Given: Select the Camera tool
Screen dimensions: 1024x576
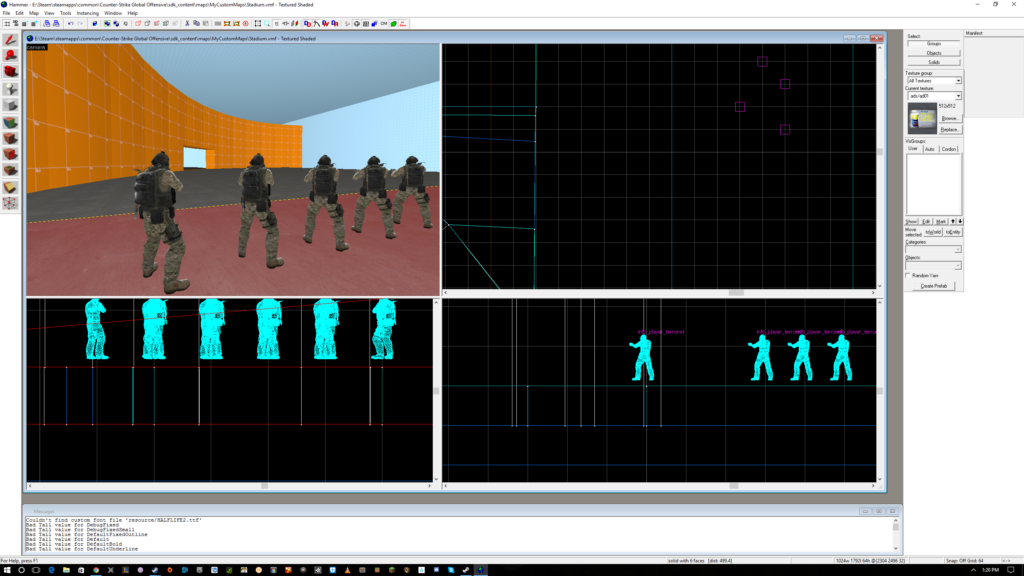Looking at the screenshot, I should click(10, 71).
